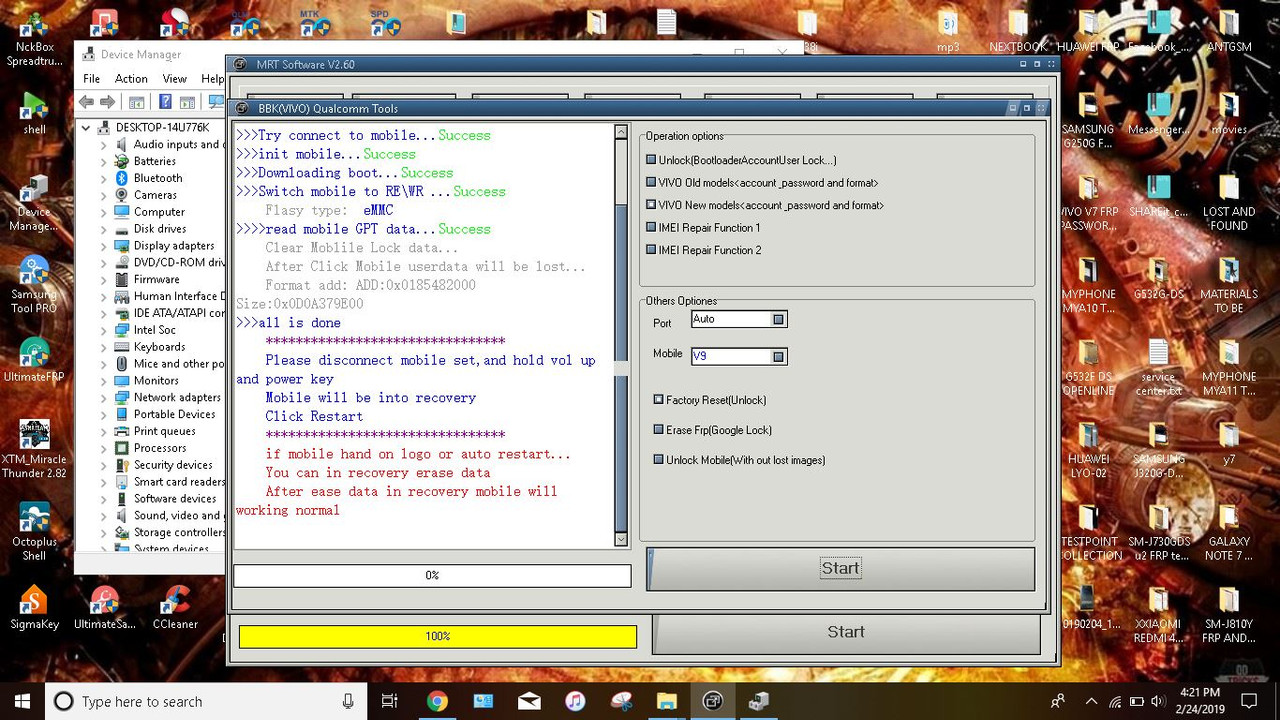Expand the Processors device category
Viewport: 1280px width, 720px height.
103,448
